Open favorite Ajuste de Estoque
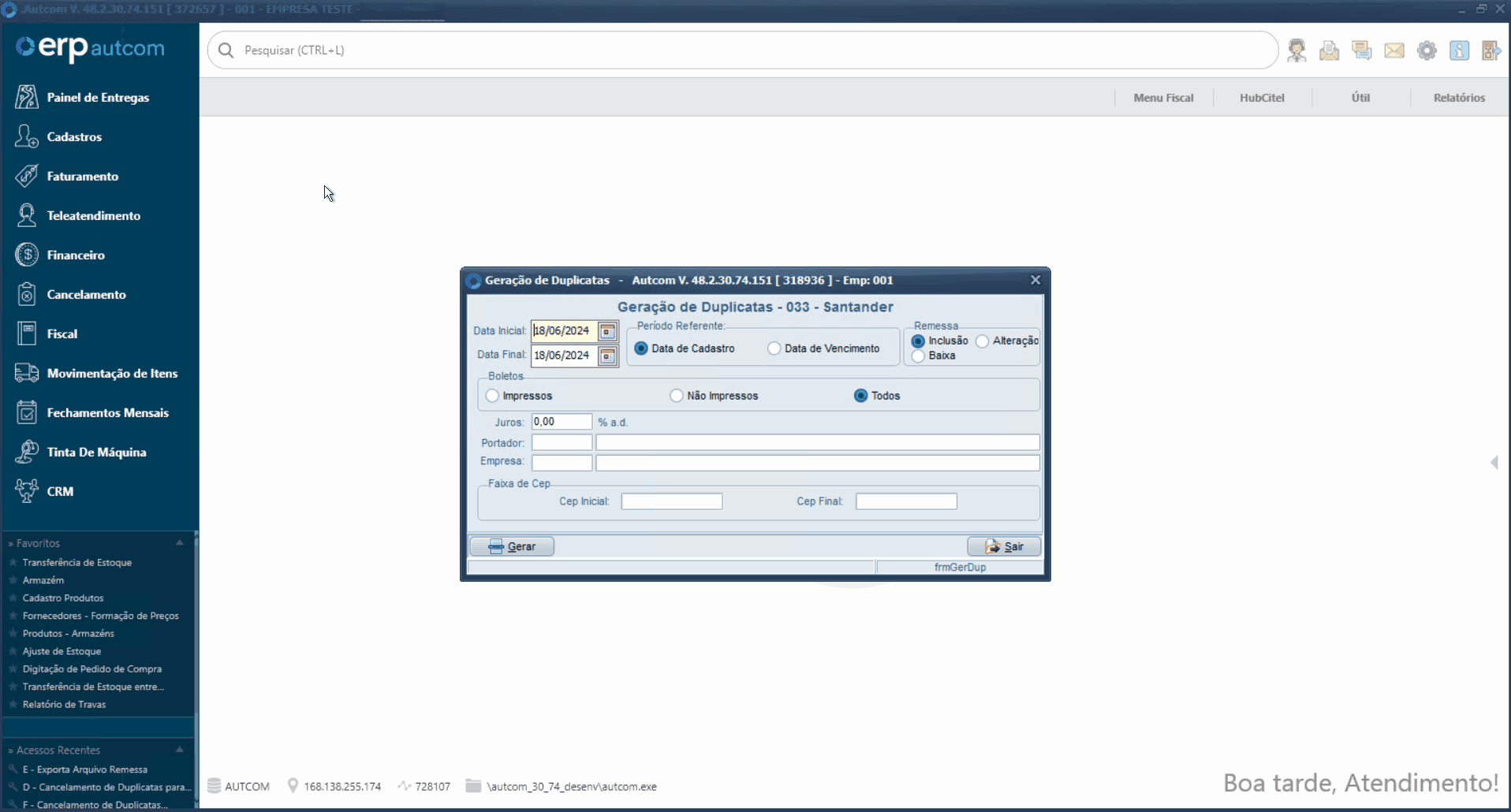 (x=62, y=651)
